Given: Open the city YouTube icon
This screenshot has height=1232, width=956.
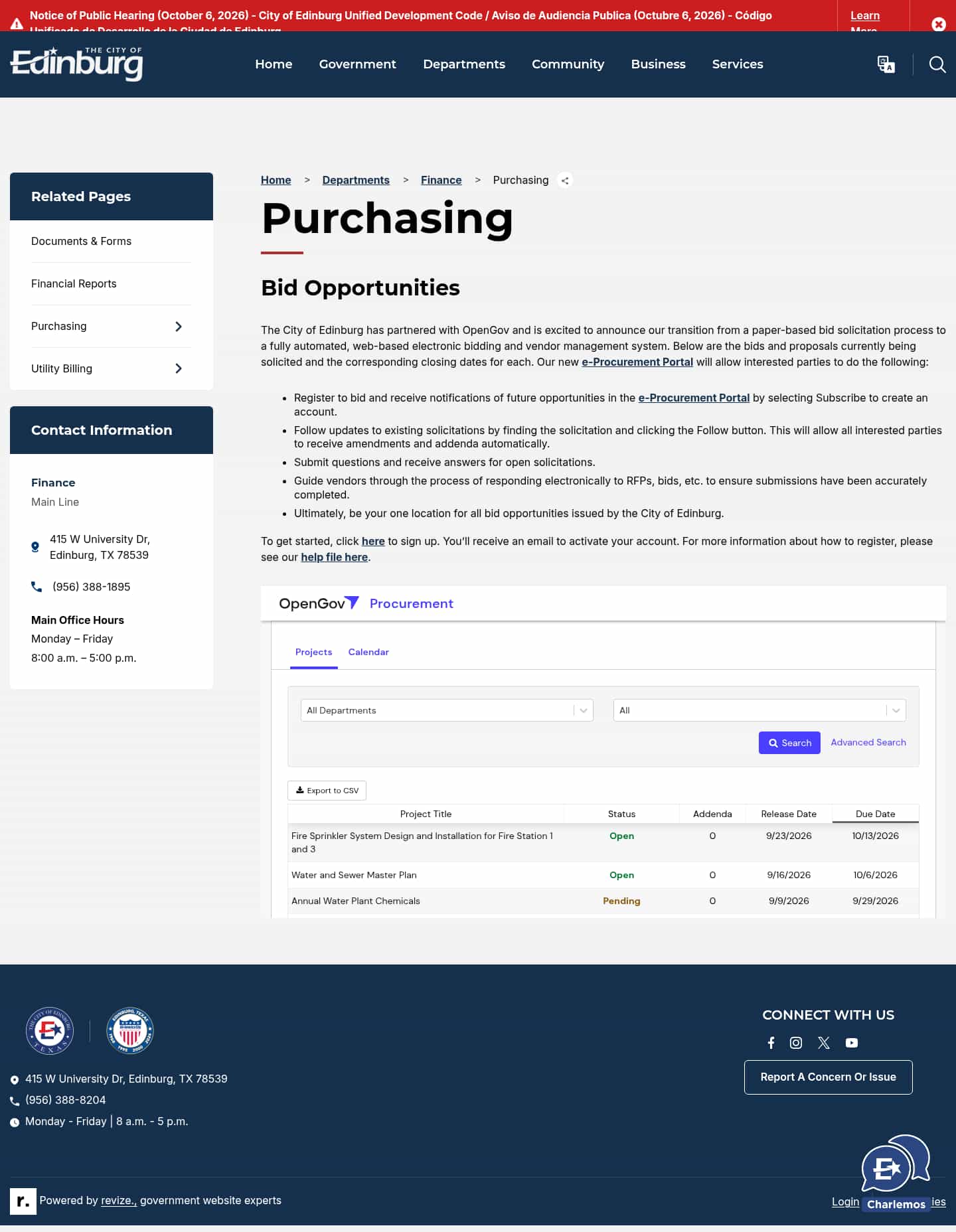Looking at the screenshot, I should click(x=852, y=1043).
